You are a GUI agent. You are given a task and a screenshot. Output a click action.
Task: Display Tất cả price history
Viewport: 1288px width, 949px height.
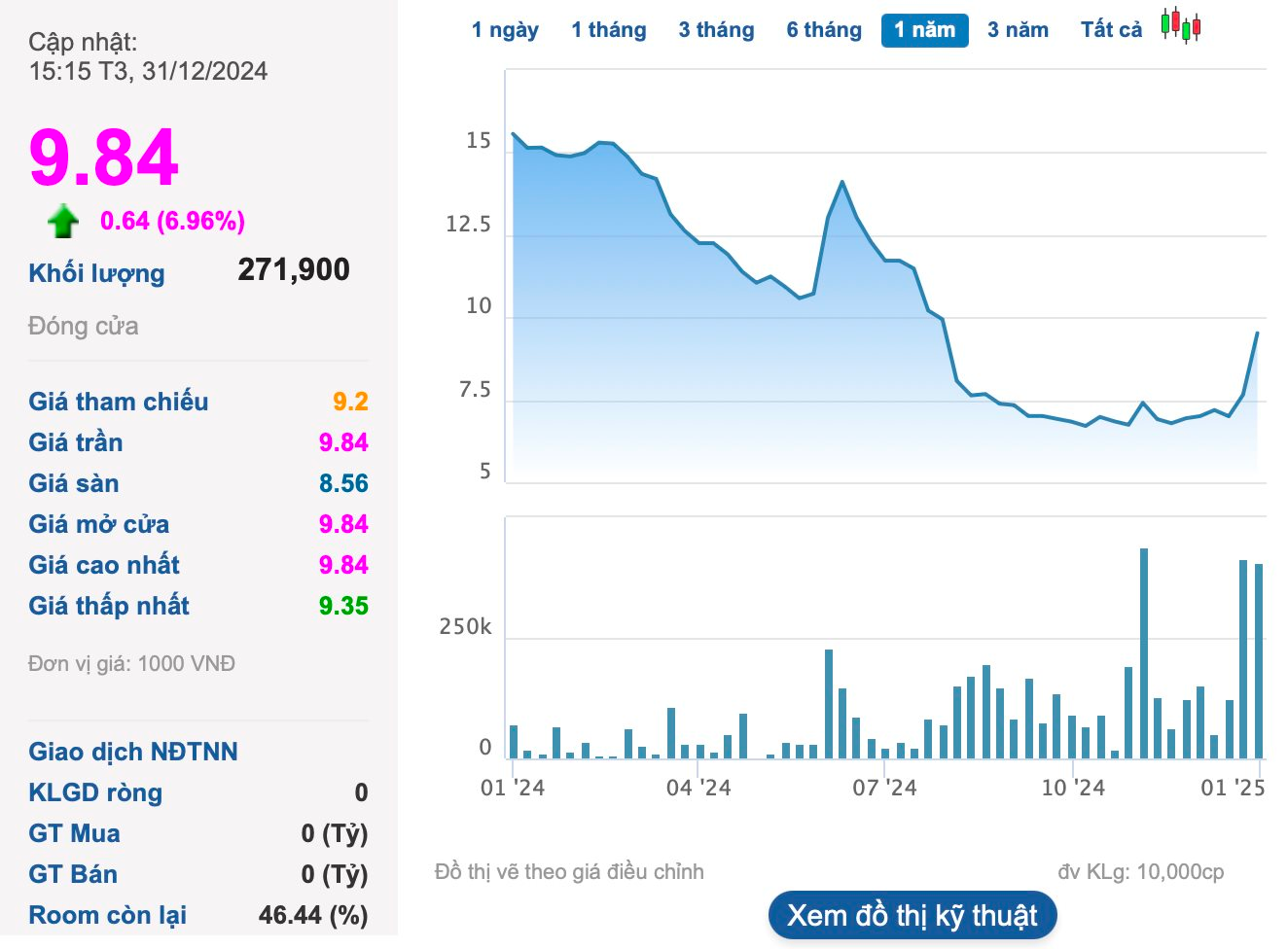pyautogui.click(x=1111, y=30)
